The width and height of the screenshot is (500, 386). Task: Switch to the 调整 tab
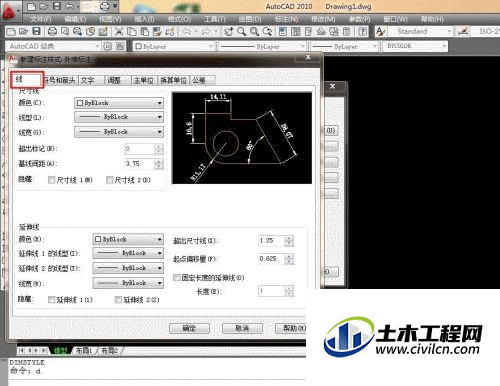tap(117, 80)
